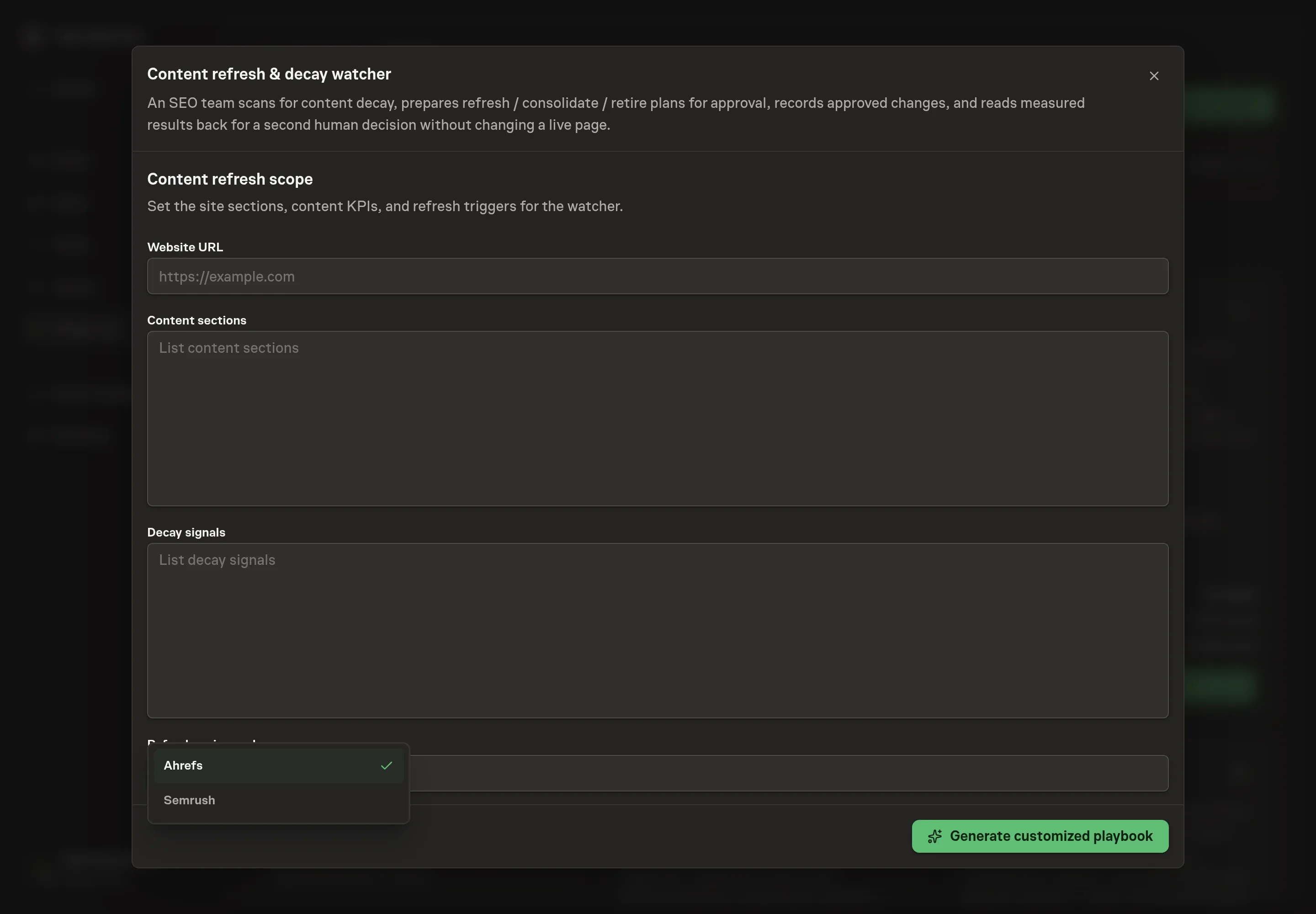Image resolution: width=1316 pixels, height=914 pixels.
Task: Focus the Decay signals text area
Action: click(658, 631)
